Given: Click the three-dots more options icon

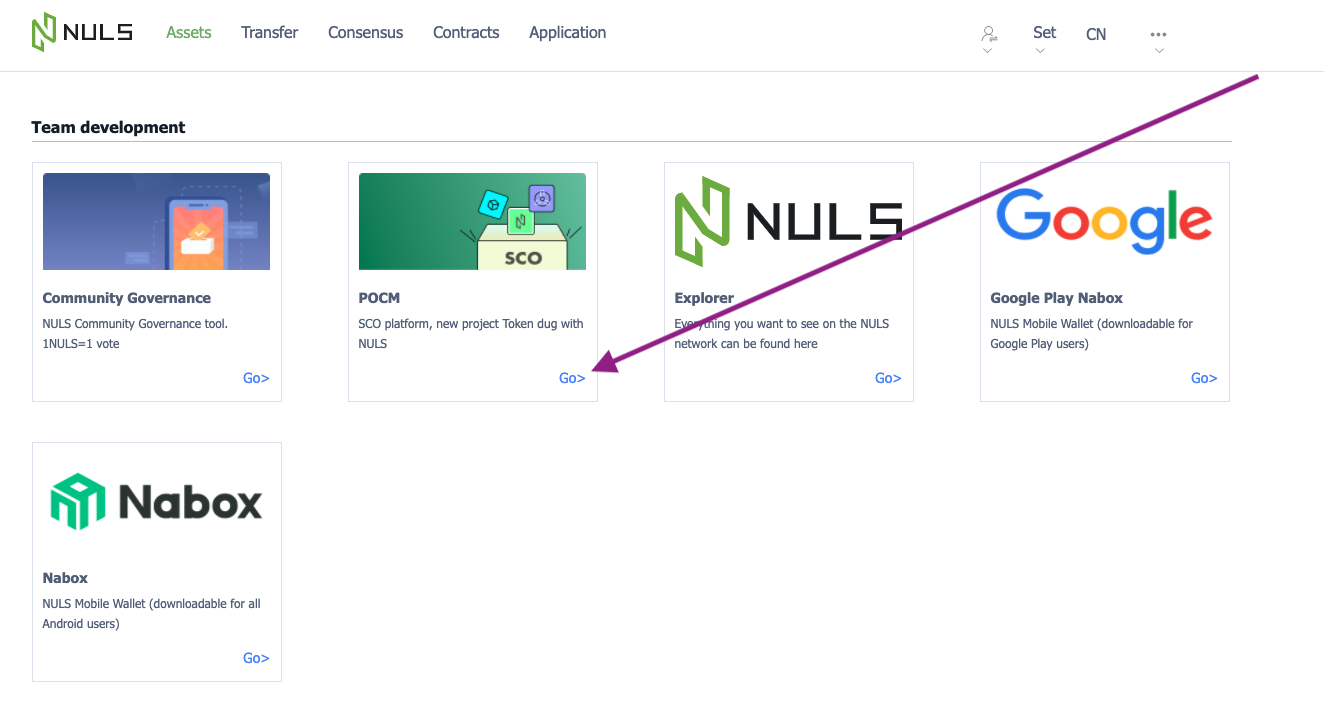Looking at the screenshot, I should coord(1158,34).
